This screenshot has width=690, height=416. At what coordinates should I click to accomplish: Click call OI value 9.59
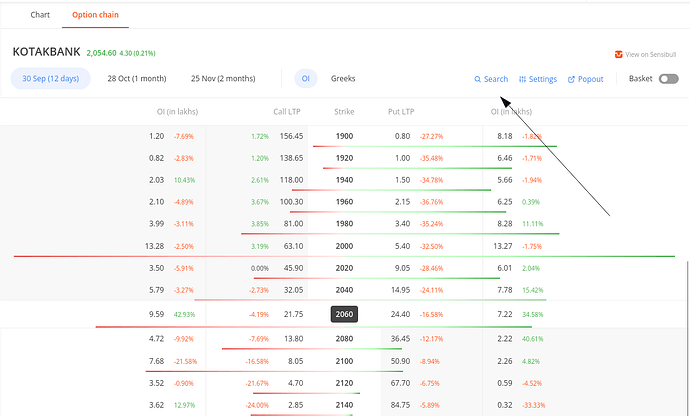tap(156, 314)
